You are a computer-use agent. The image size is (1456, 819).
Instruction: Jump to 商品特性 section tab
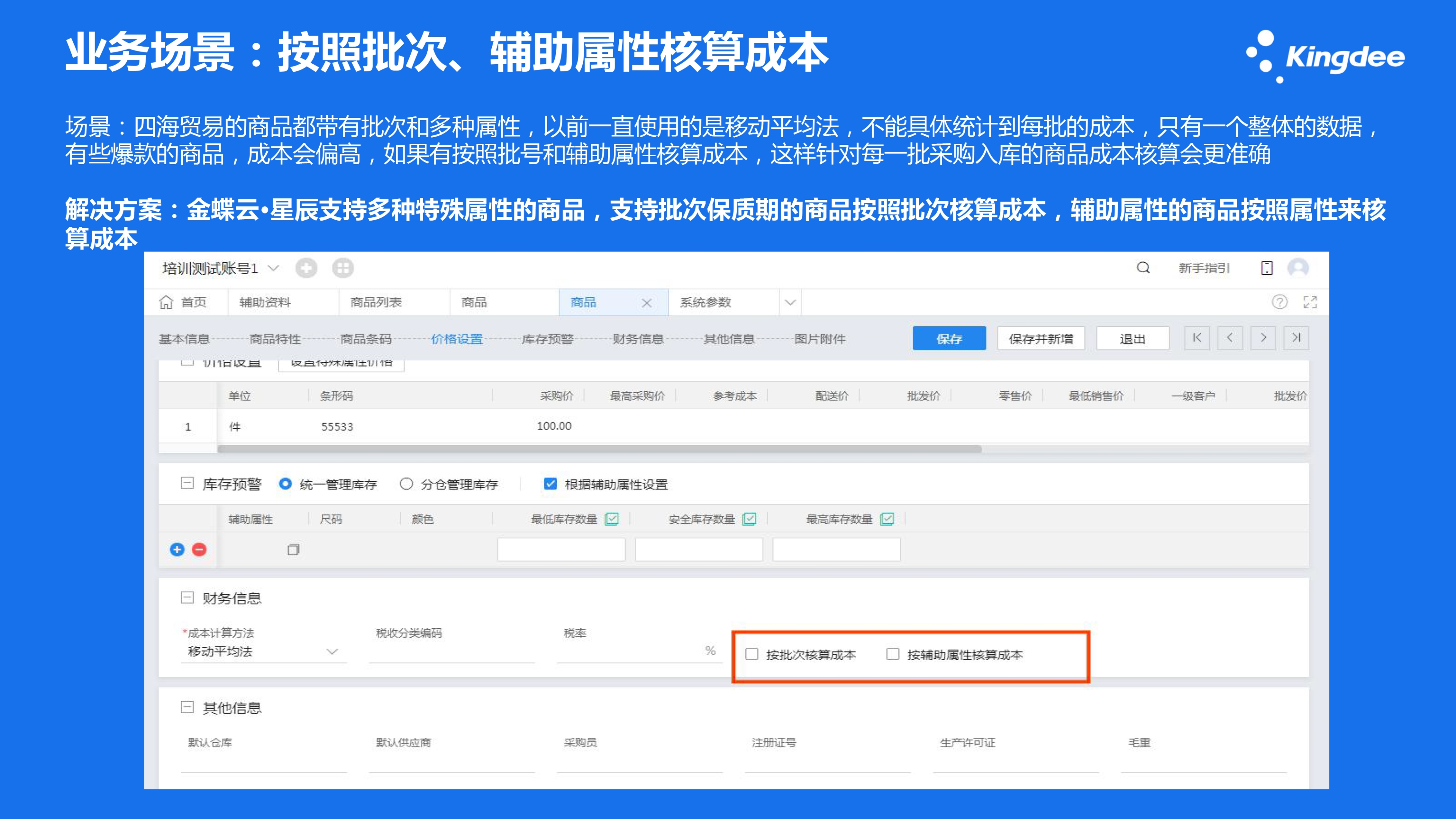[275, 339]
